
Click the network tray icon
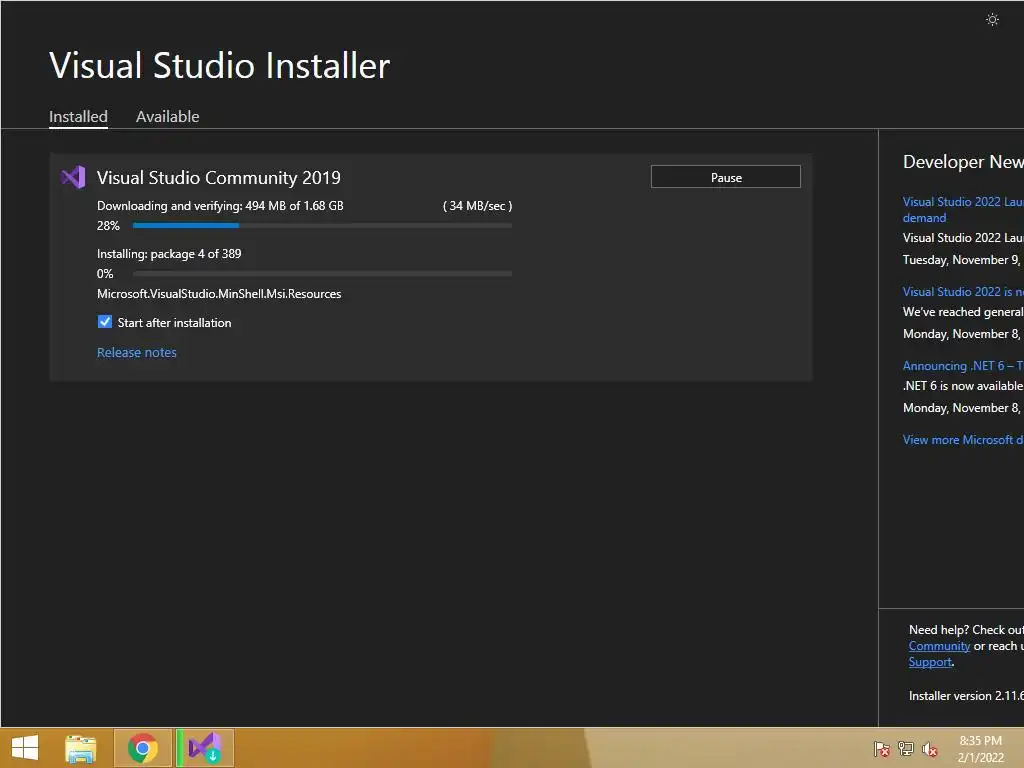coord(906,749)
